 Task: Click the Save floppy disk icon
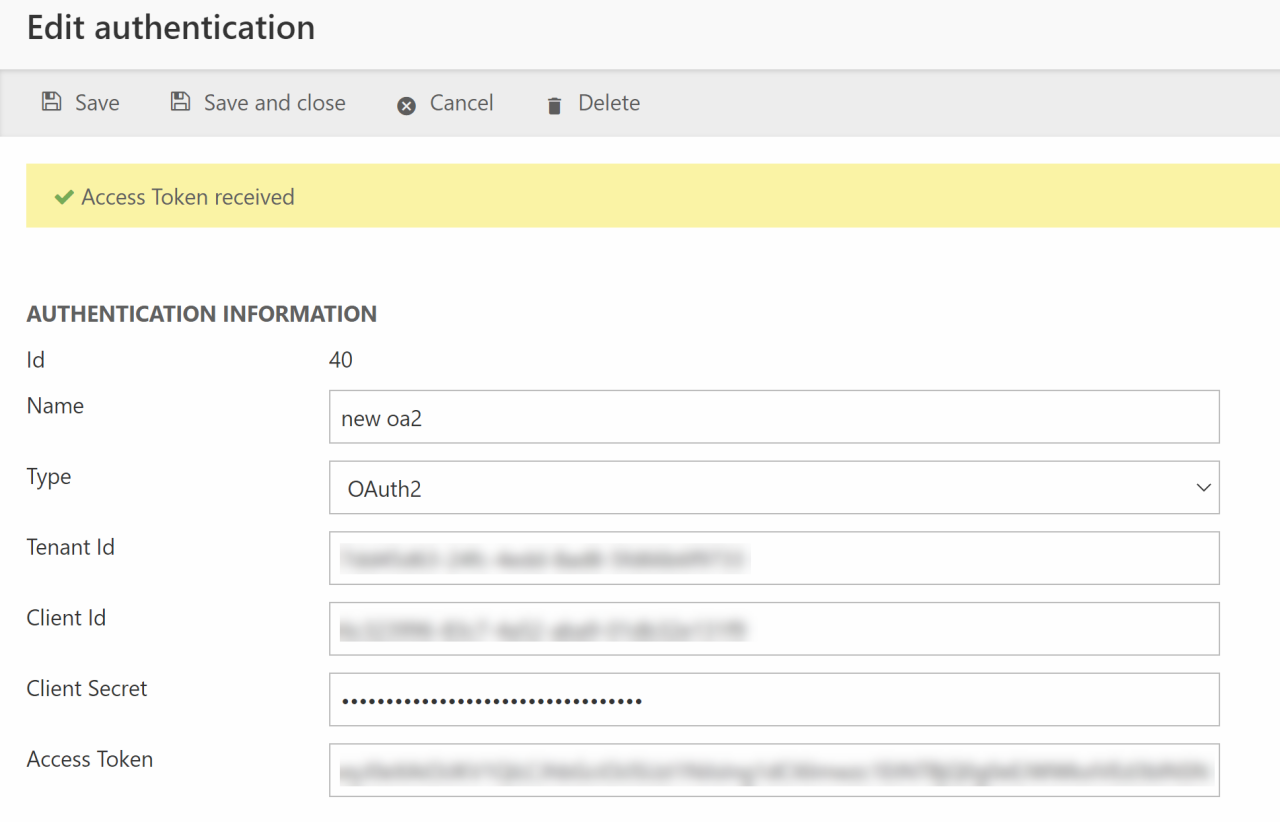coord(51,102)
